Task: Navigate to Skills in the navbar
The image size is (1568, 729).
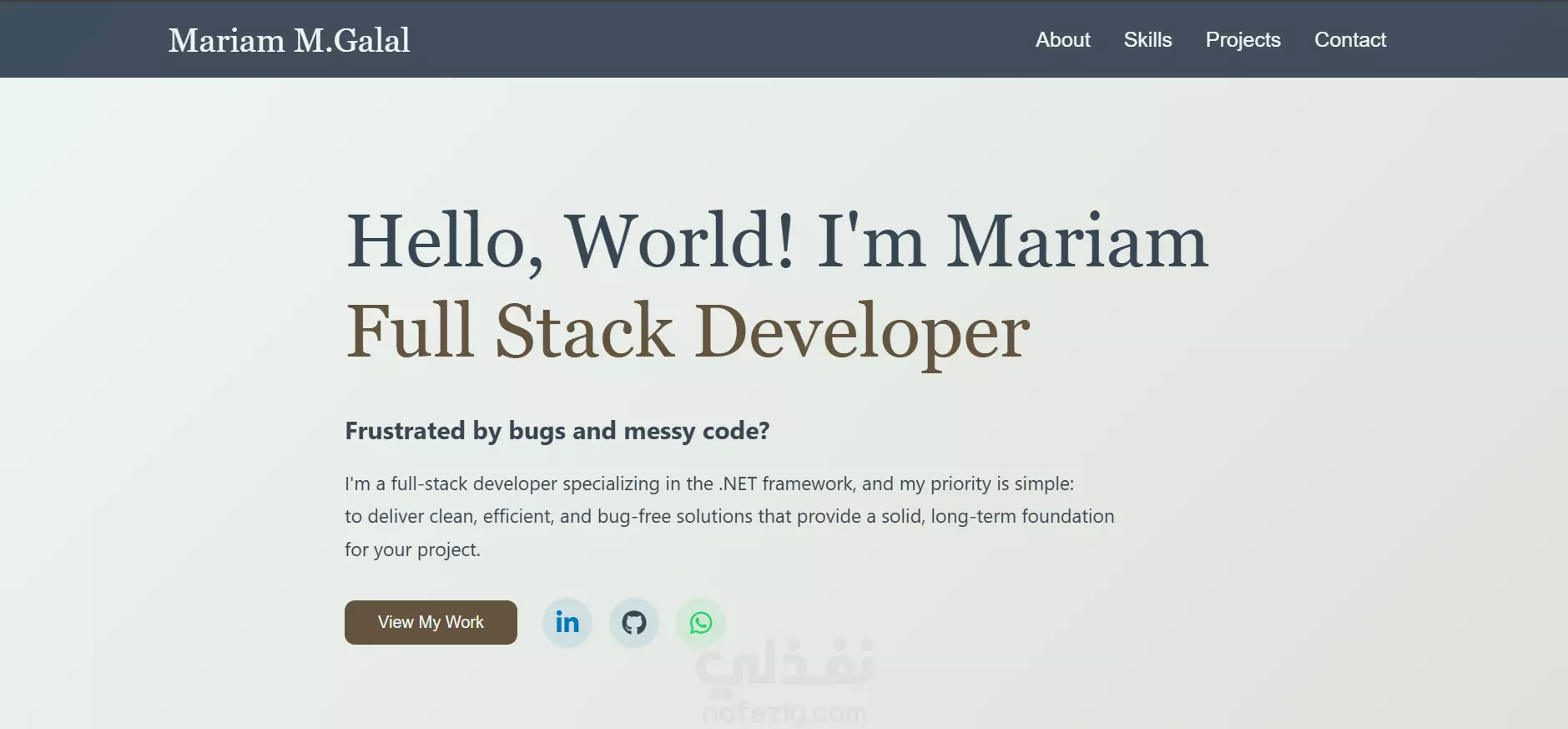Action: 1147,39
